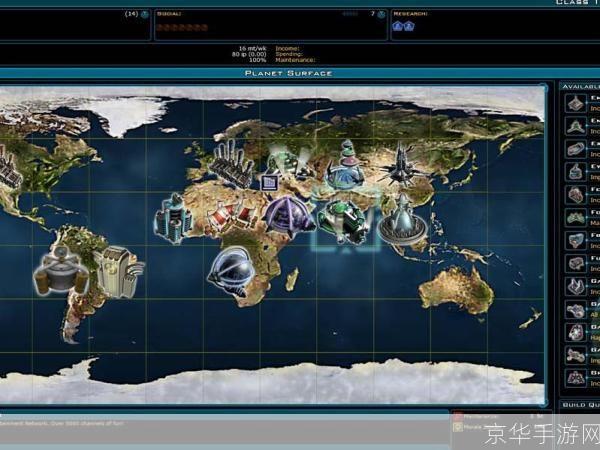
Task: Pick the twelfth building icon in the Available list
Action: point(576,355)
